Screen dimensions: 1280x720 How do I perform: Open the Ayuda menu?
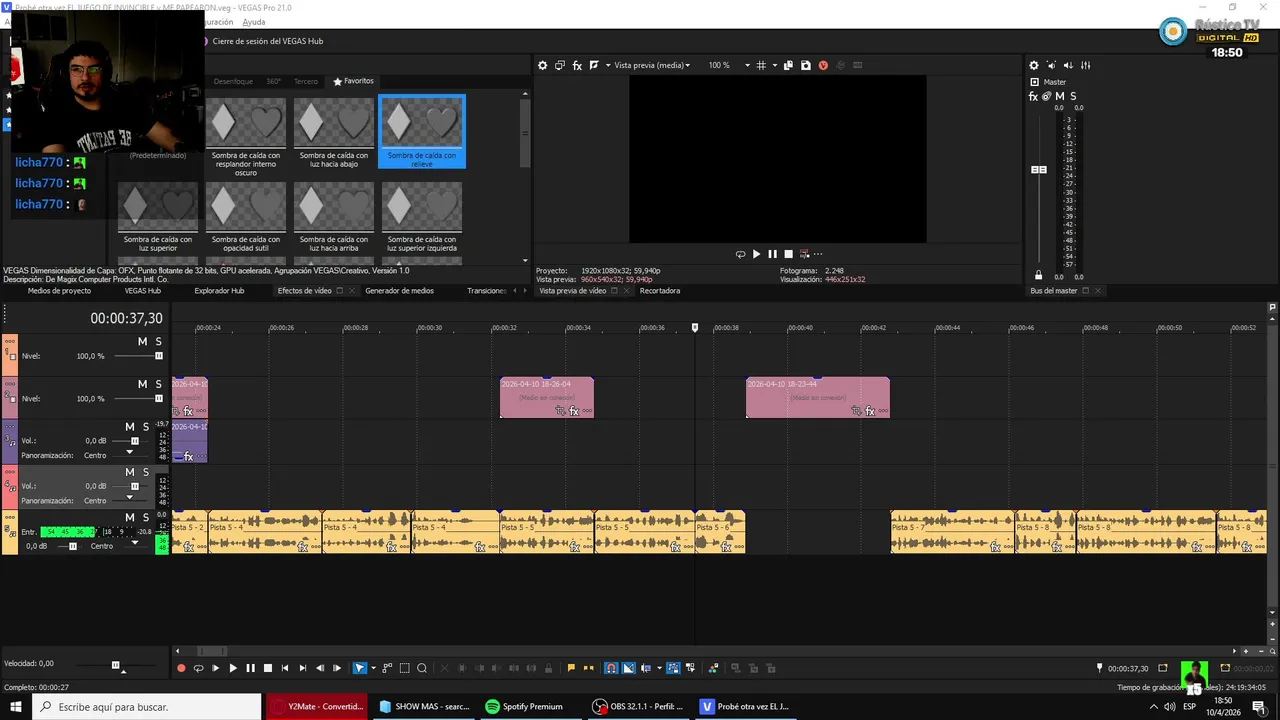[254, 22]
